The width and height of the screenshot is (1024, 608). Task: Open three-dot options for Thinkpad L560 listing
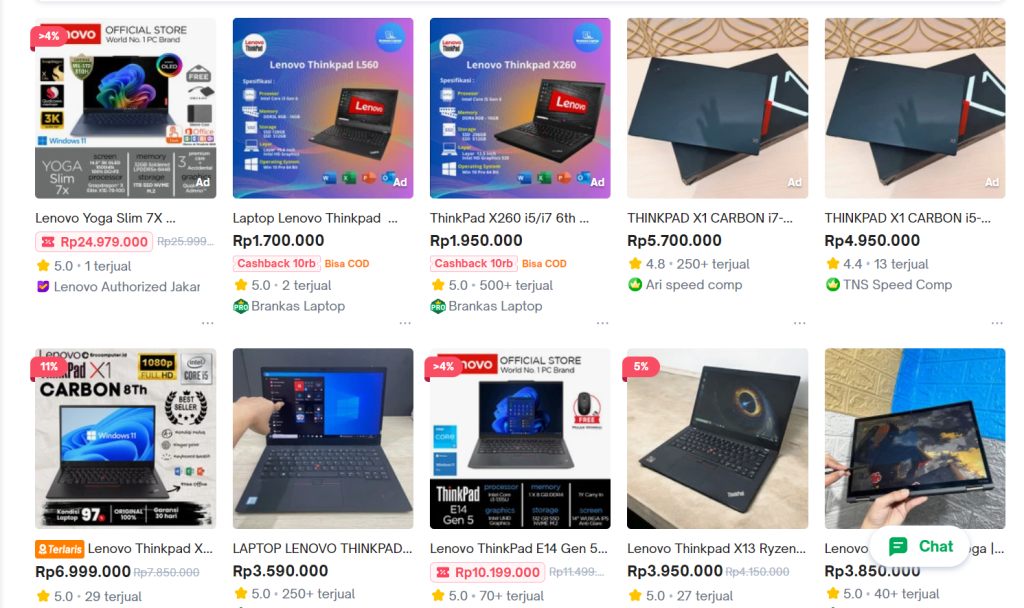click(x=405, y=323)
